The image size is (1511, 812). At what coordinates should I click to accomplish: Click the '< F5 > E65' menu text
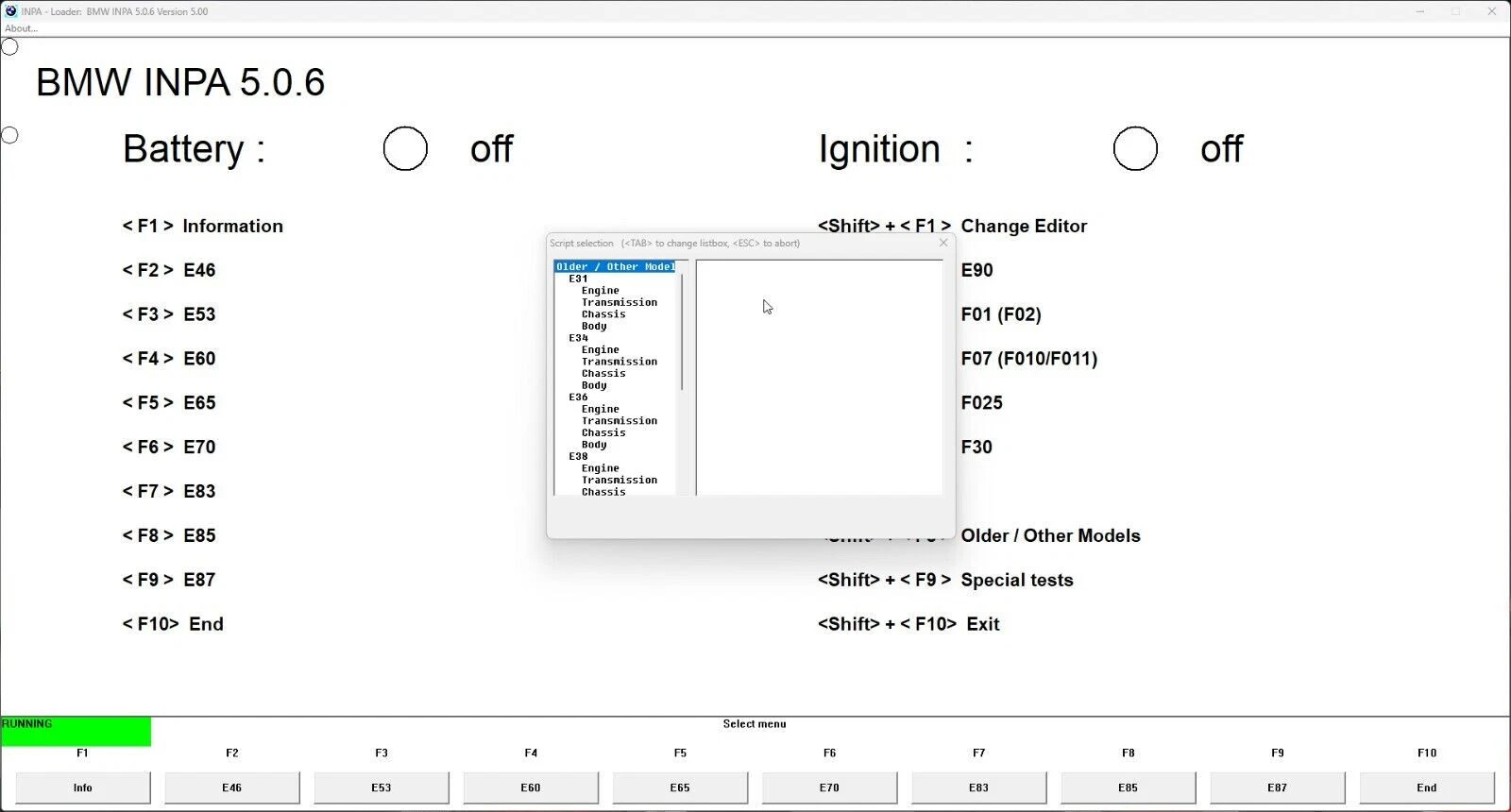[x=169, y=403]
